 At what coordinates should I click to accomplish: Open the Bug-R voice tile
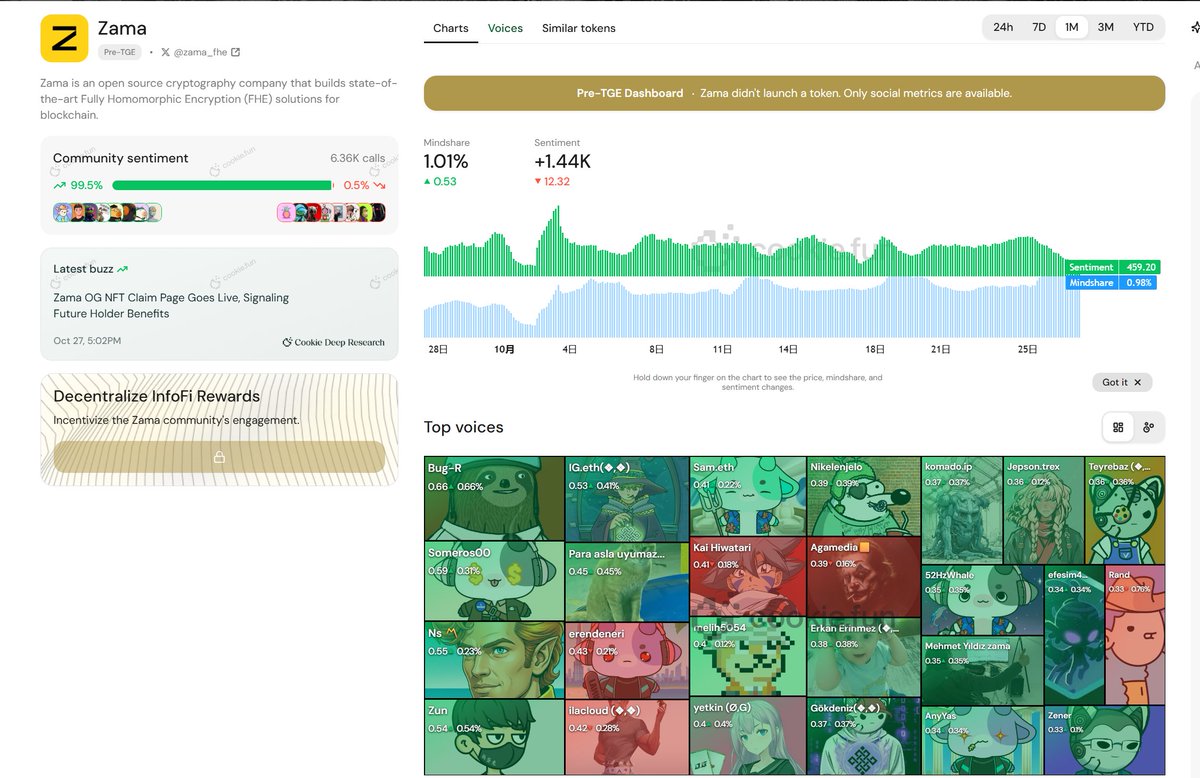click(x=494, y=499)
